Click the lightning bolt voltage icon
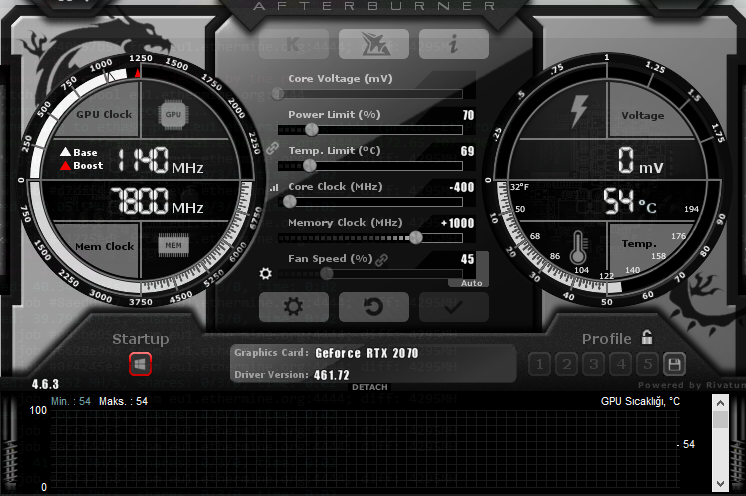The height and width of the screenshot is (496, 746). 579,111
